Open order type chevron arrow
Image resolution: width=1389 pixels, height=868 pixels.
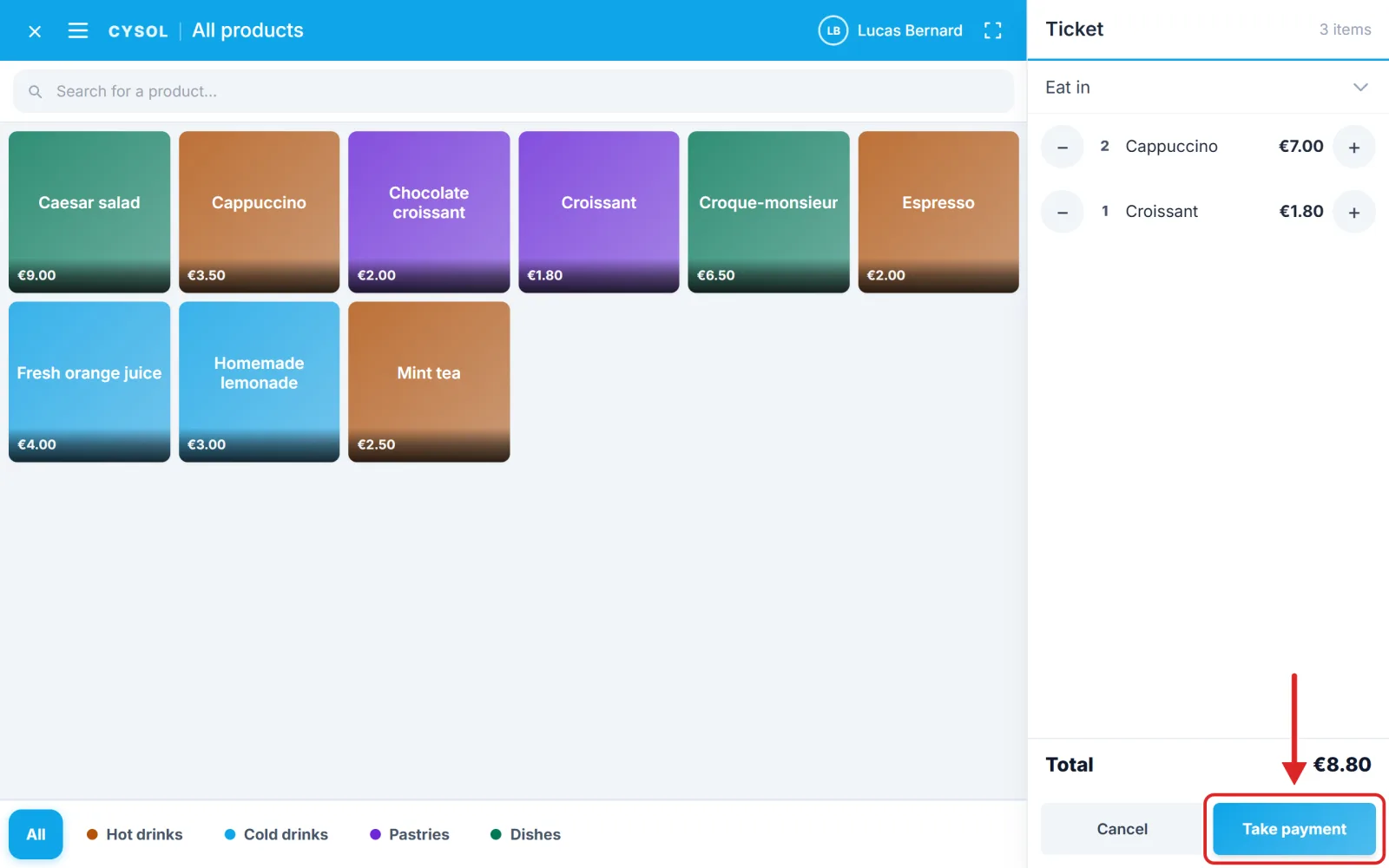coord(1360,87)
